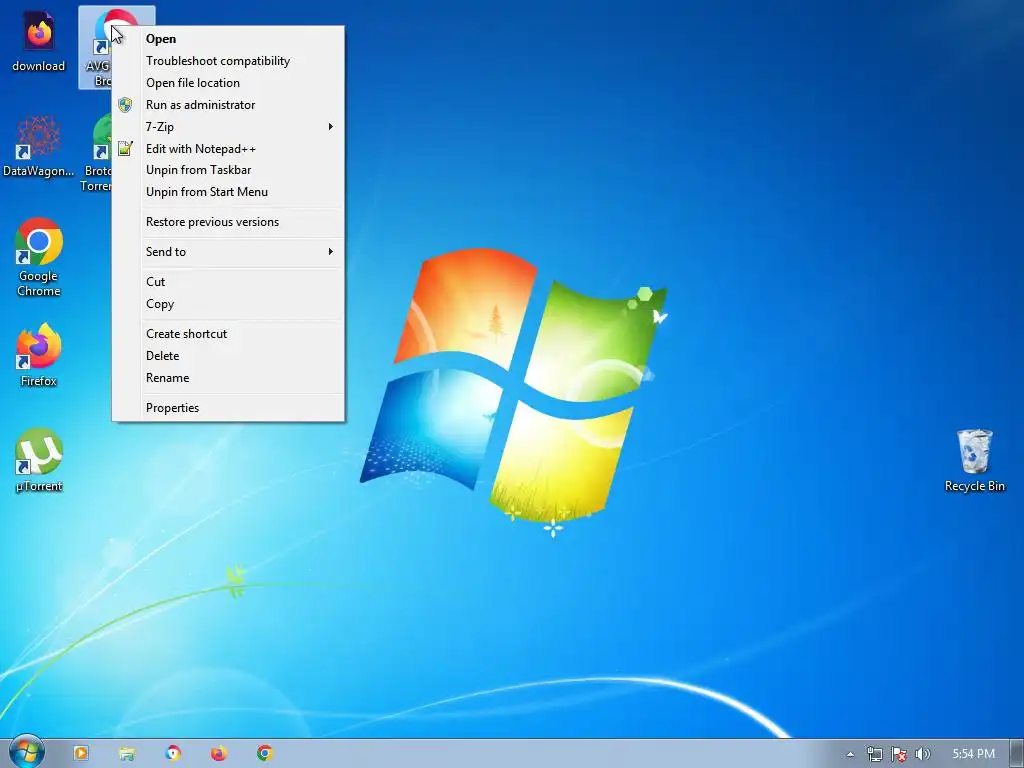Choose Rename in the context menu
1024x768 pixels.
pos(228,378)
